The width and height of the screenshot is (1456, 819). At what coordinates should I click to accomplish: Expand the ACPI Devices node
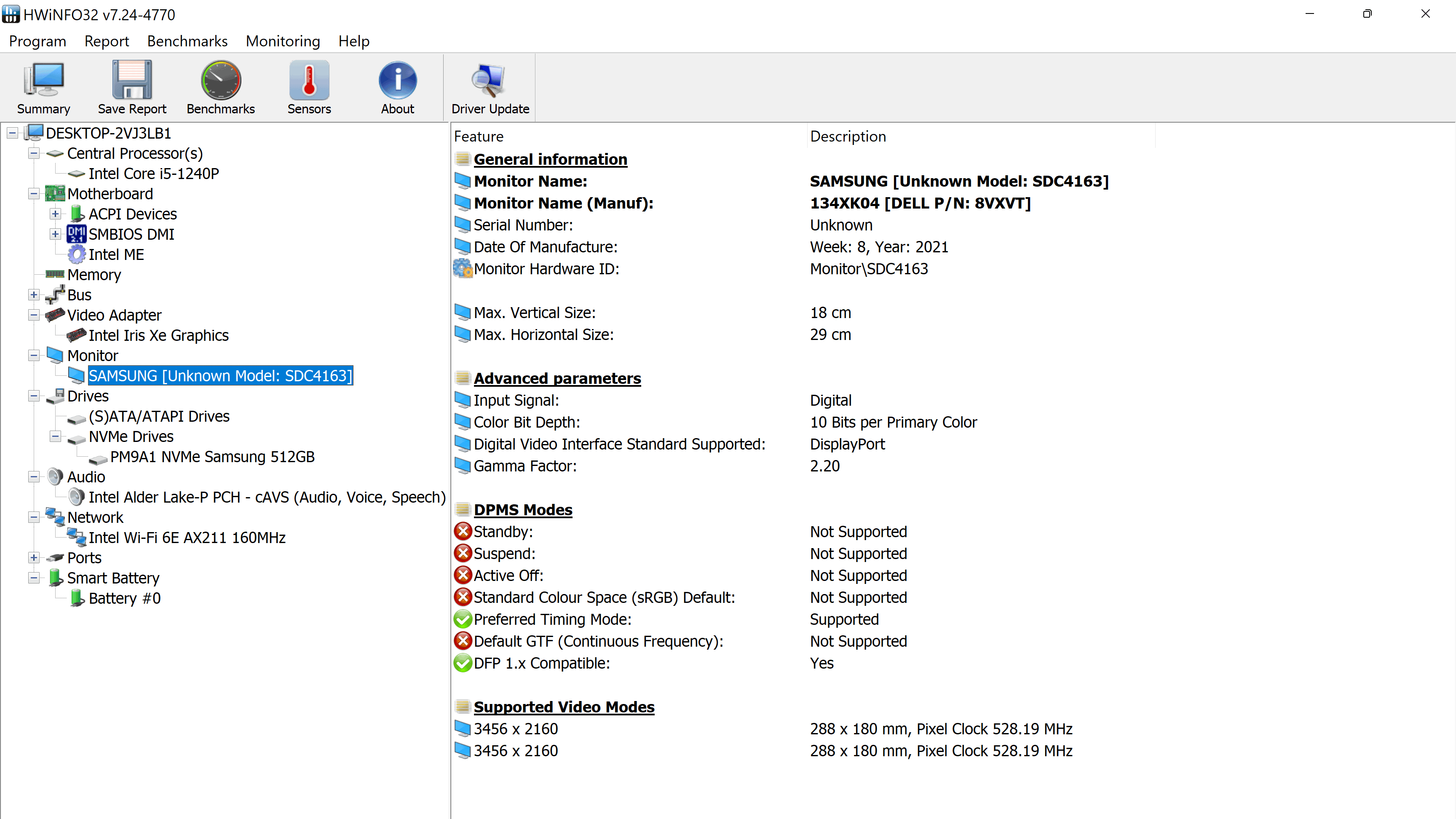pyautogui.click(x=55, y=214)
